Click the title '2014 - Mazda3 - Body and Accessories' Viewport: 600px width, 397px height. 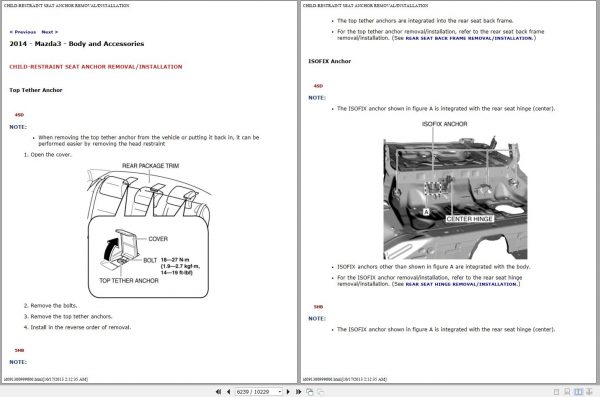coord(77,44)
